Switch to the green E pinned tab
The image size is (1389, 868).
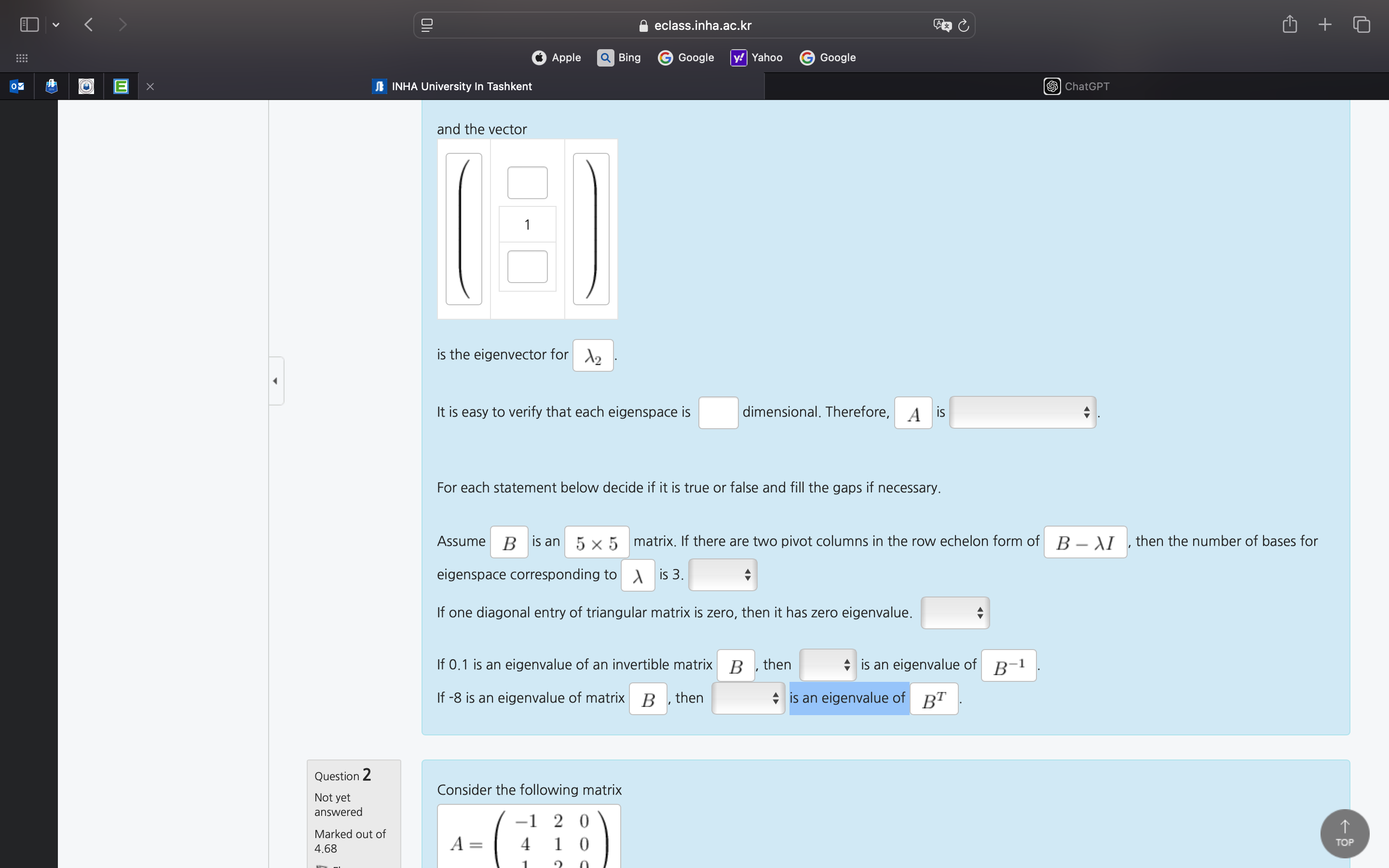point(121,86)
